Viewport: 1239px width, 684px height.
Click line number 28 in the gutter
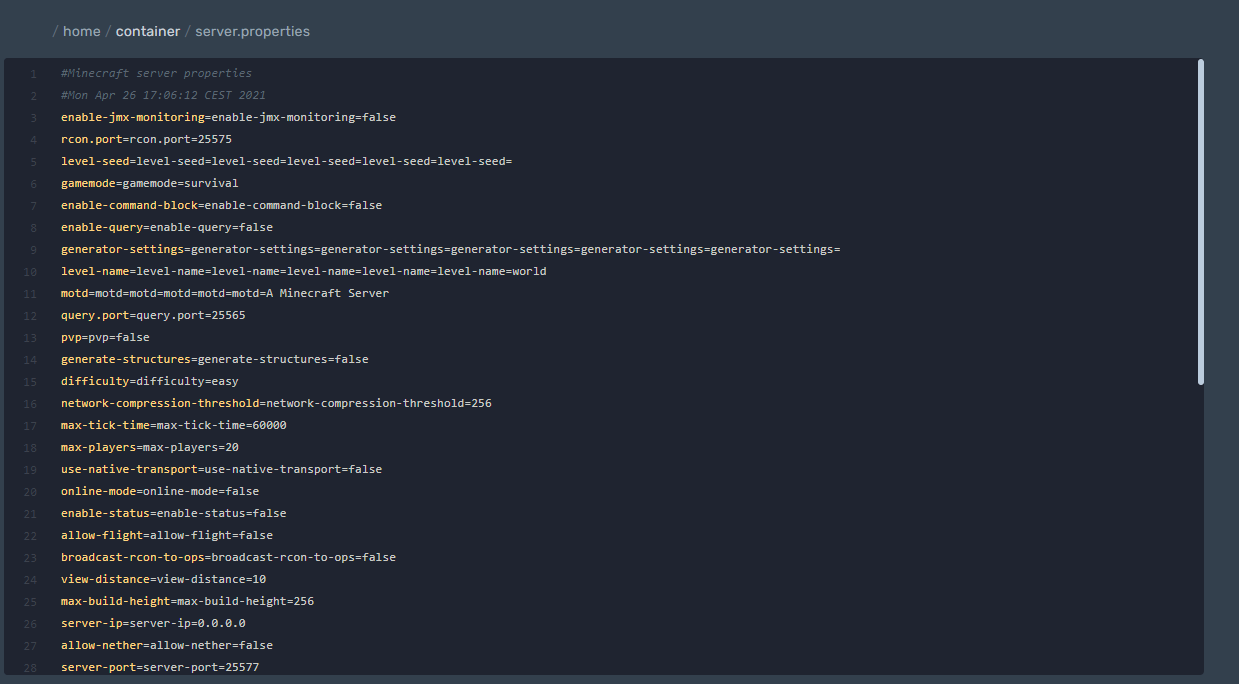(x=31, y=668)
